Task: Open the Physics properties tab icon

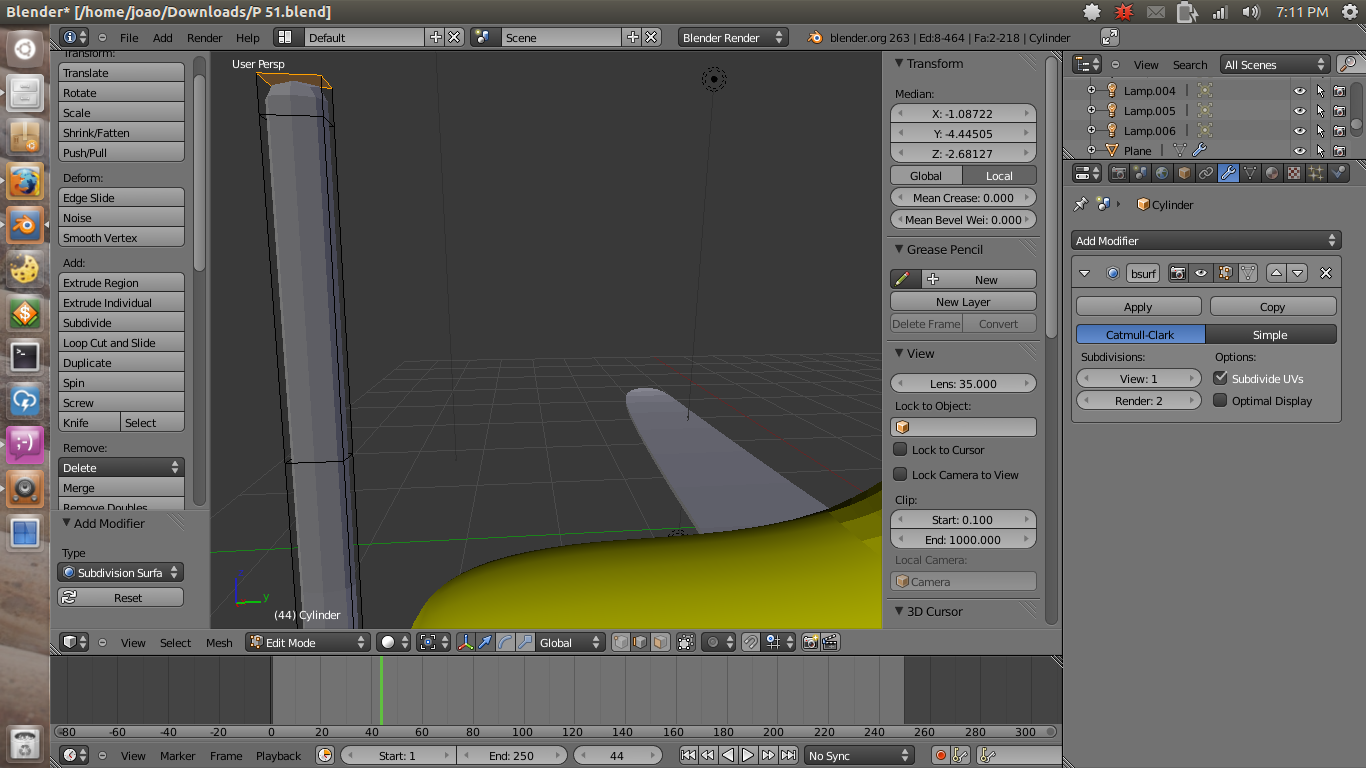Action: pos(1338,173)
